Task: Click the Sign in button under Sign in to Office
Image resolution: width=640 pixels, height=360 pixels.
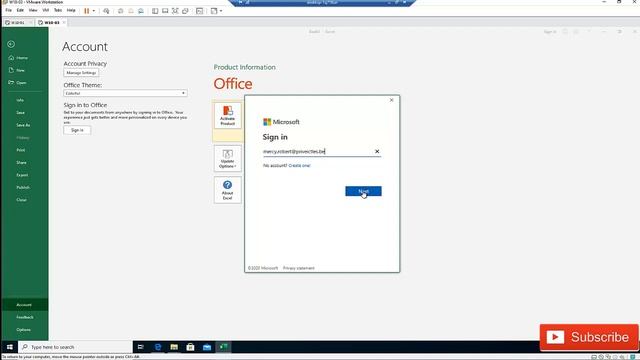Action: (x=77, y=130)
